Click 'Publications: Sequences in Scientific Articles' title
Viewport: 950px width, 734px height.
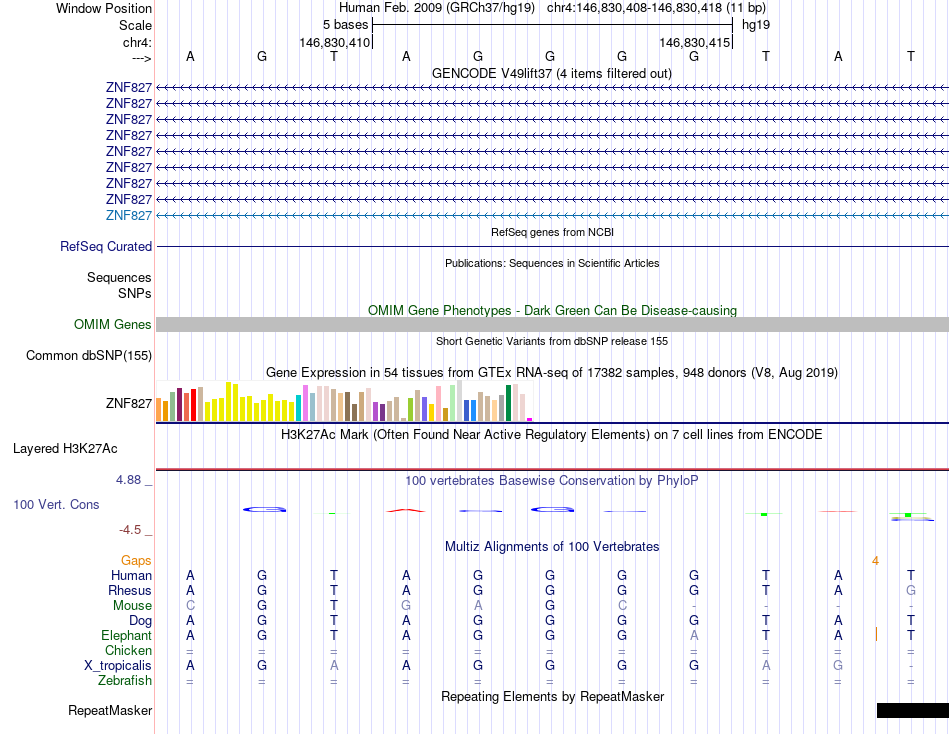[x=552, y=263]
